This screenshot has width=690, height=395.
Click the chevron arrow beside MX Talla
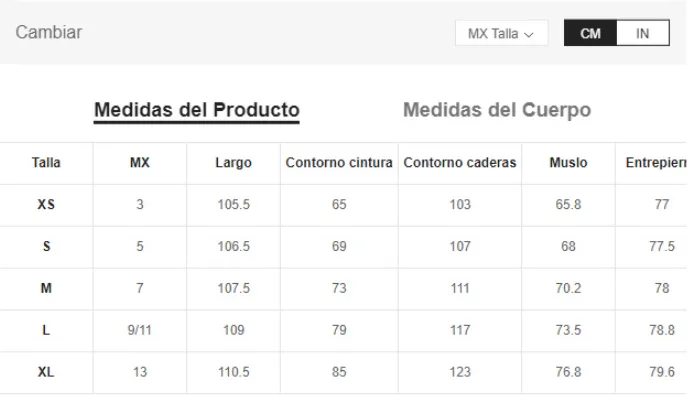pos(529,34)
